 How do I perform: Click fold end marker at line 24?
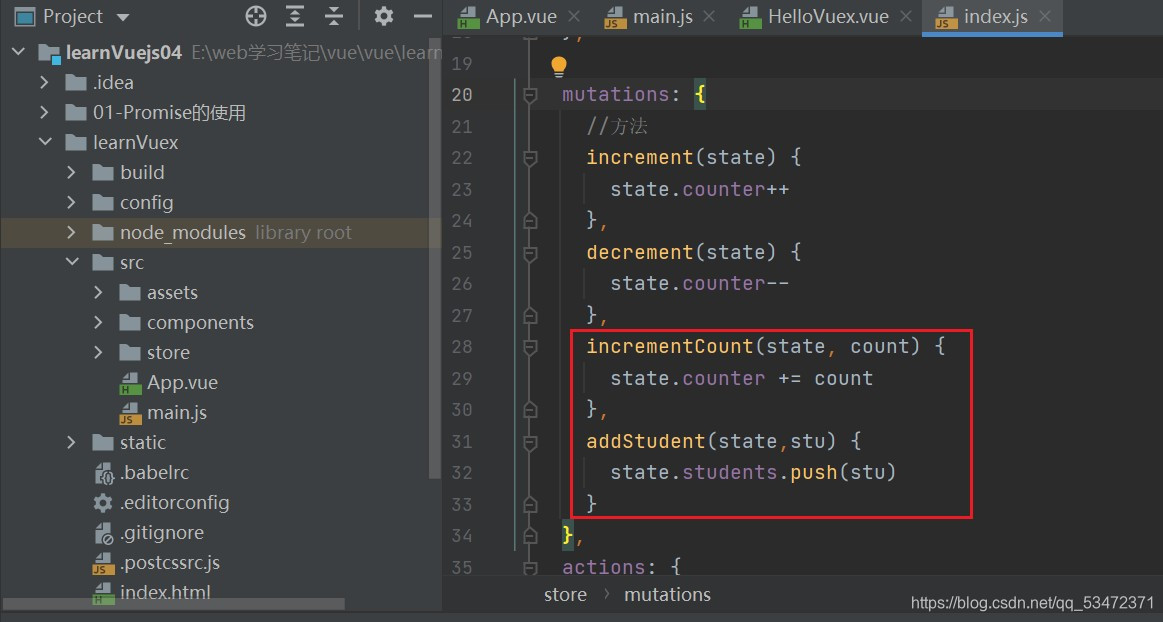(530, 221)
